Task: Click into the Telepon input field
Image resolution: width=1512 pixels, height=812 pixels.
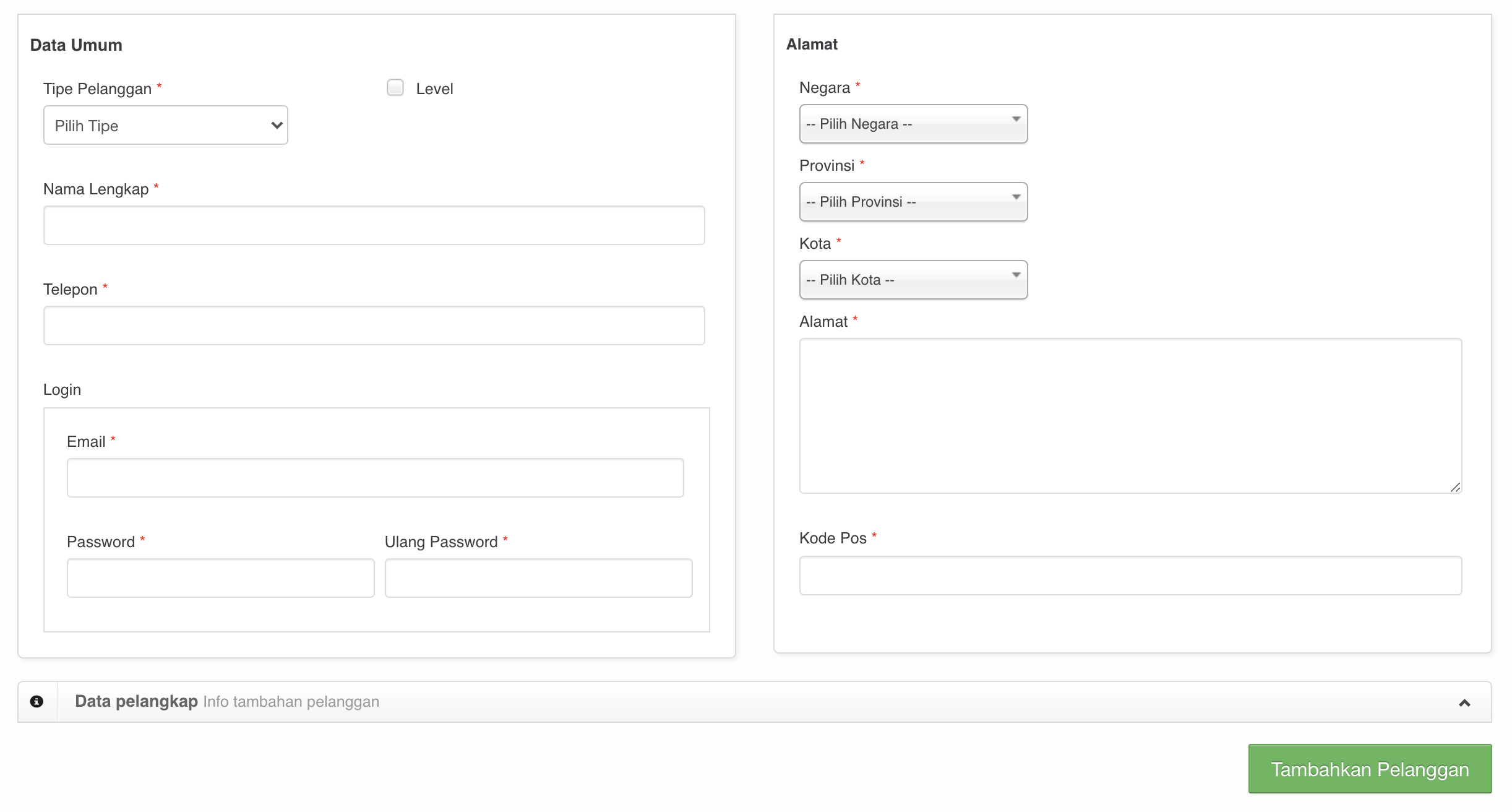Action: coord(374,326)
